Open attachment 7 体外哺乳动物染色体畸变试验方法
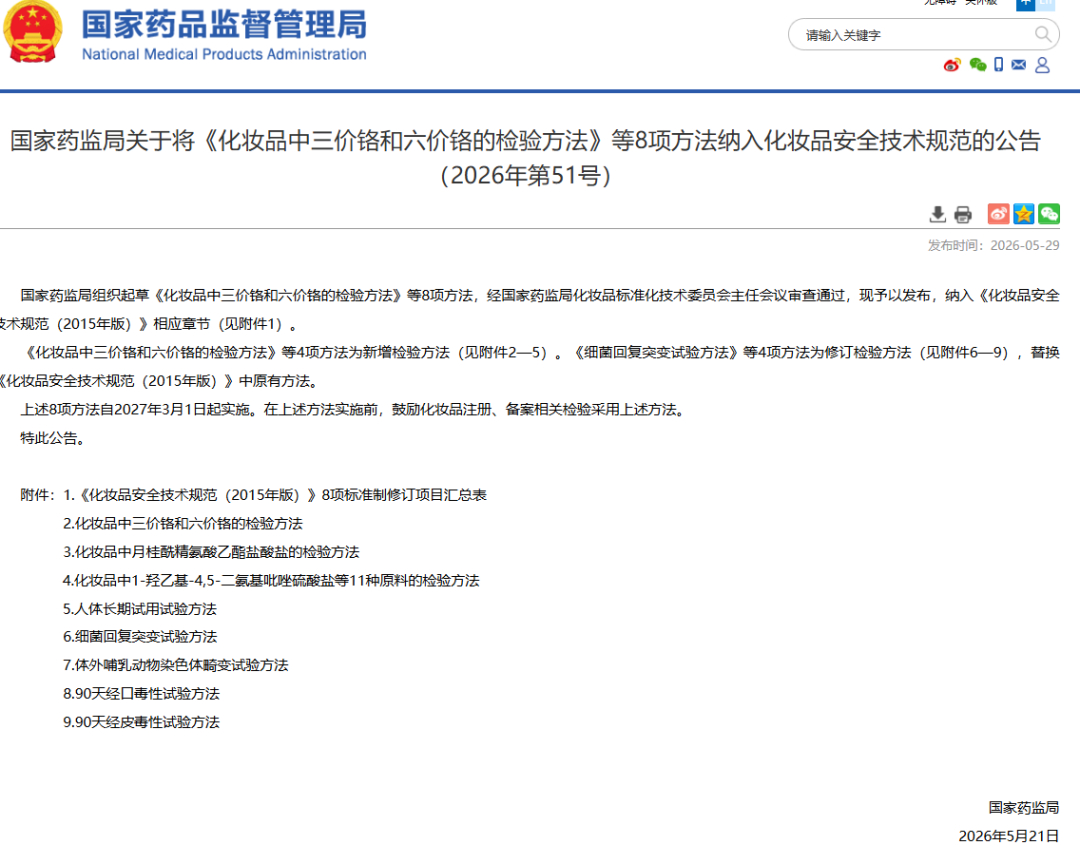This screenshot has width=1080, height=845. pos(176,665)
